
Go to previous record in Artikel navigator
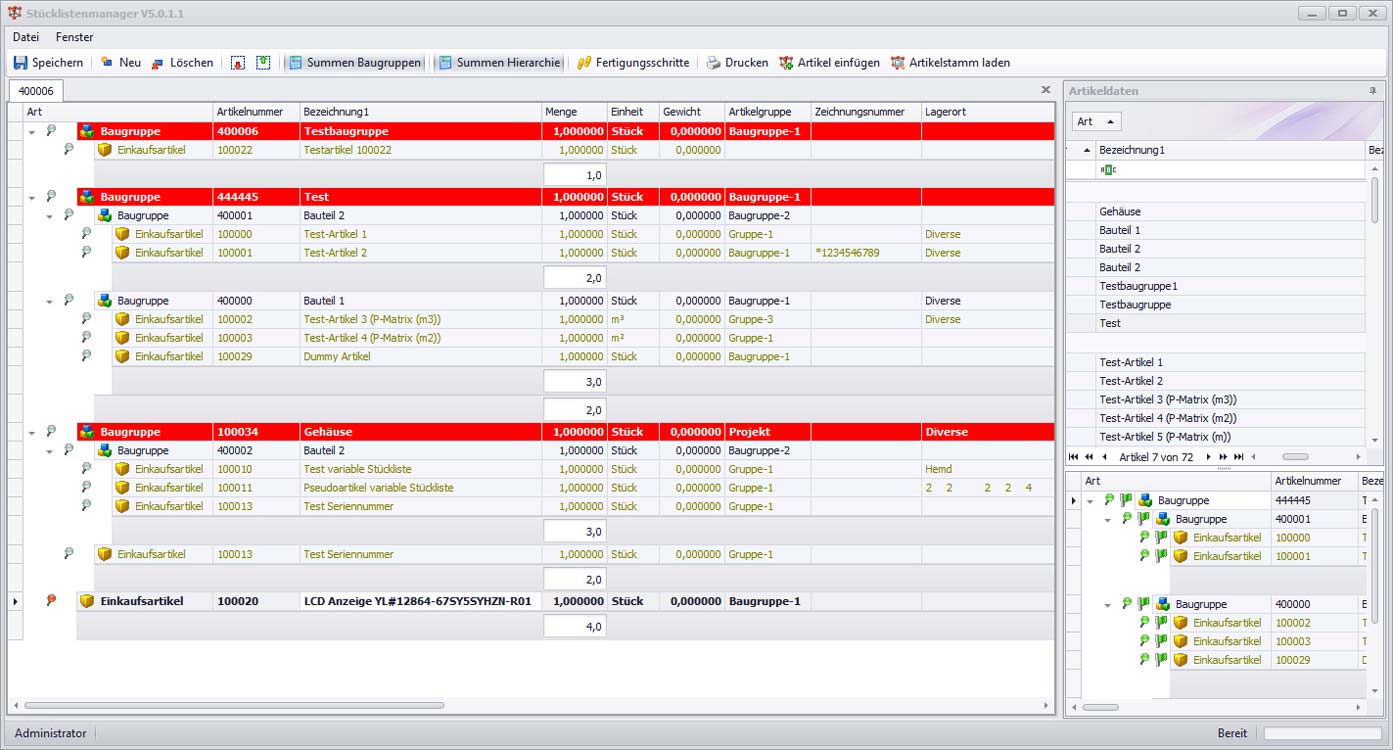(1104, 457)
